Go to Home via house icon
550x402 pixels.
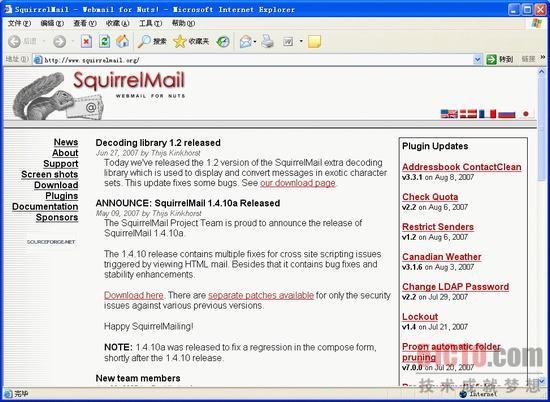click(x=122, y=41)
